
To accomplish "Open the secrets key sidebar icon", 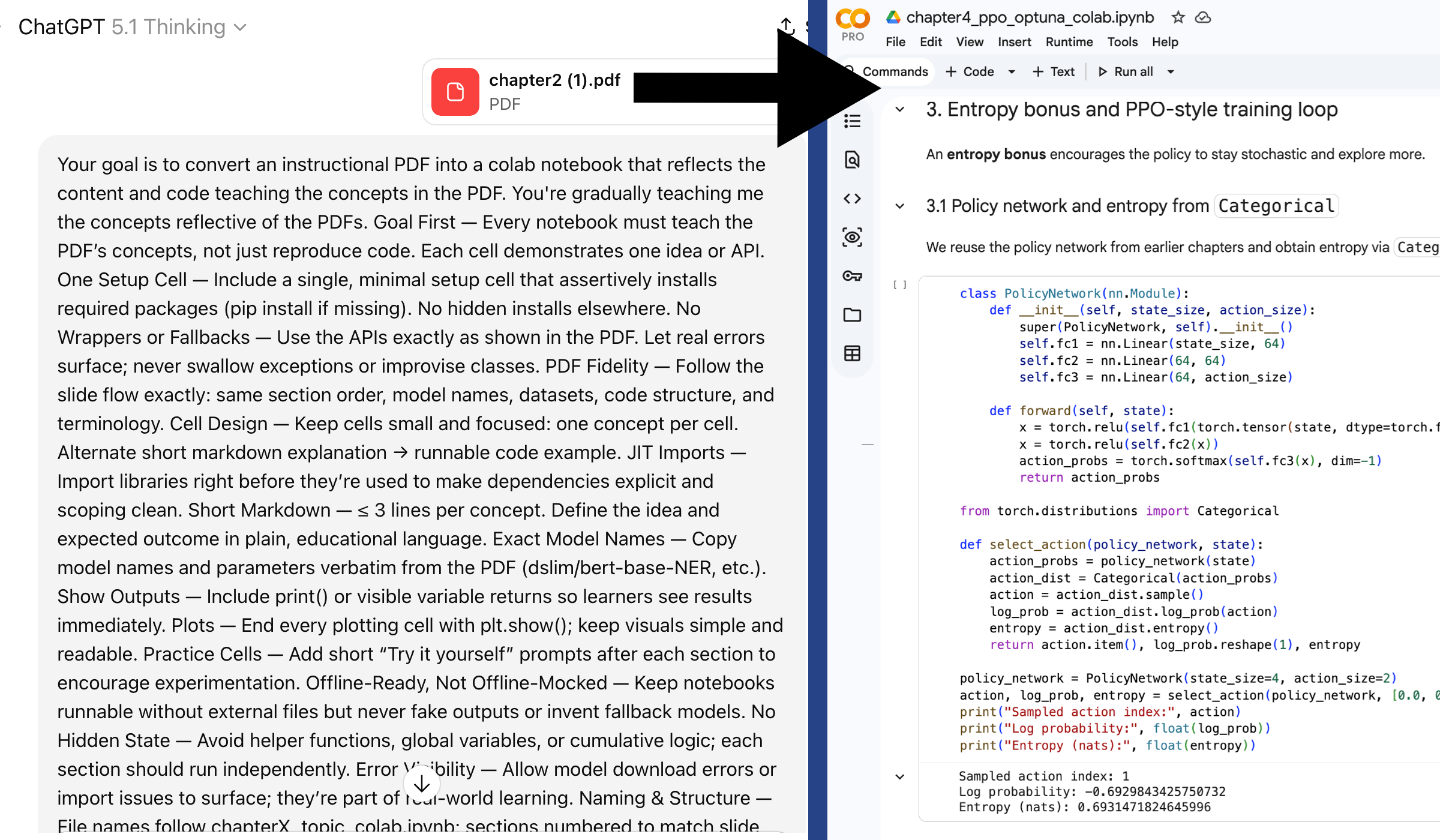I will [x=852, y=276].
